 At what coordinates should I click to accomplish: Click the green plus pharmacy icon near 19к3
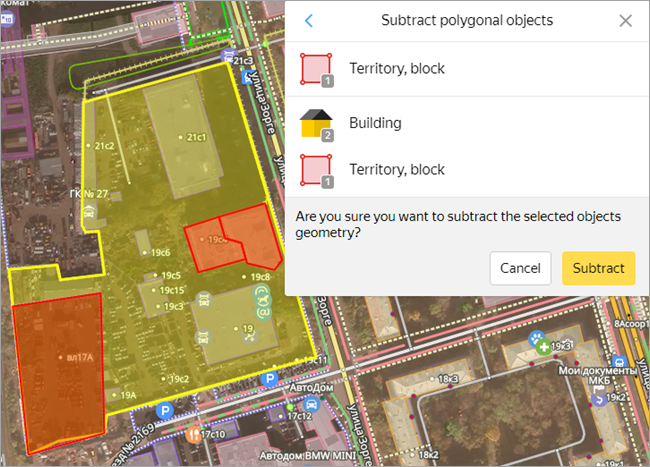(x=543, y=347)
